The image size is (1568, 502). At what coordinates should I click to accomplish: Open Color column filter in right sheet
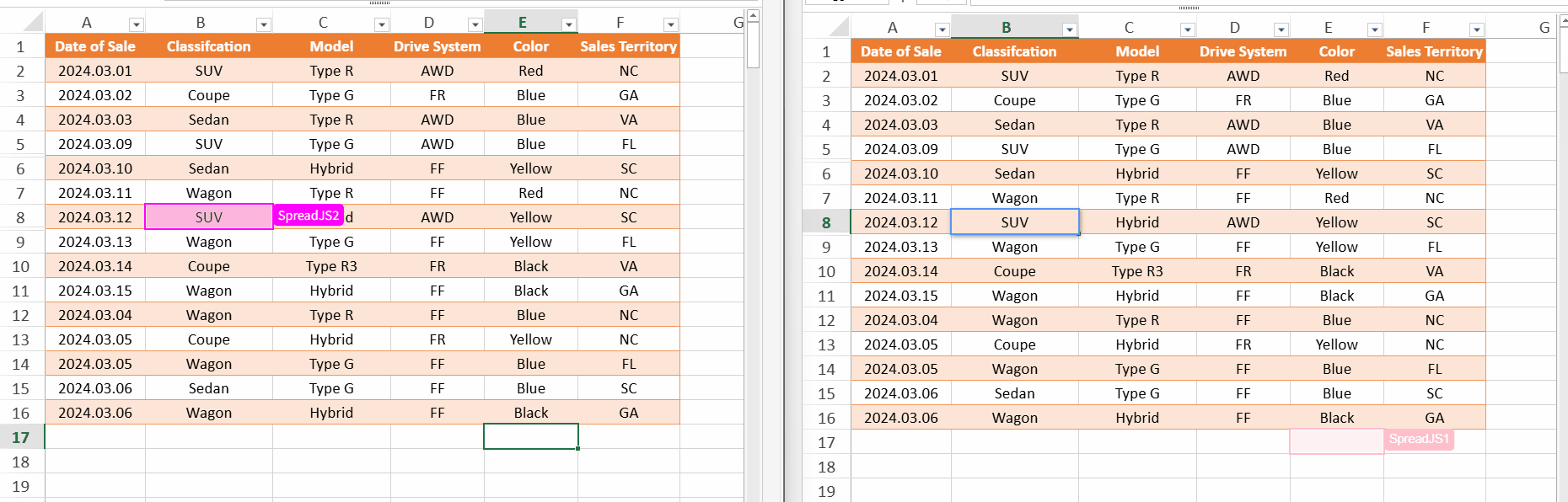click(1374, 30)
